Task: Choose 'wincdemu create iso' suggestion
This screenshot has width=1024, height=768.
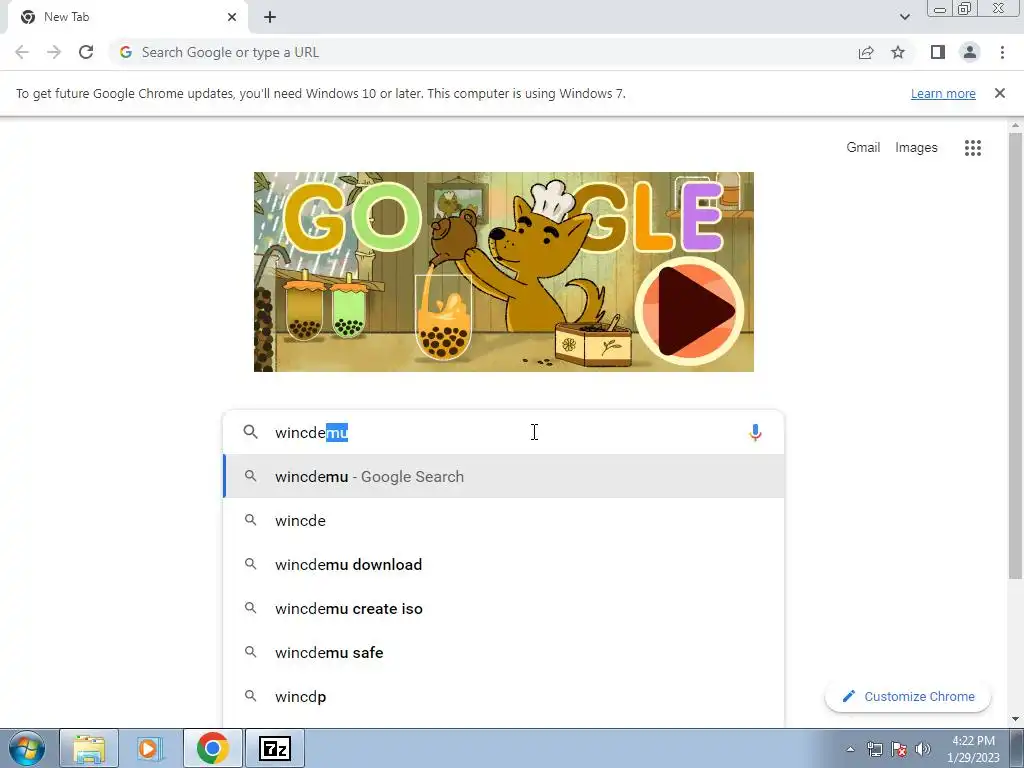Action: tap(503, 609)
